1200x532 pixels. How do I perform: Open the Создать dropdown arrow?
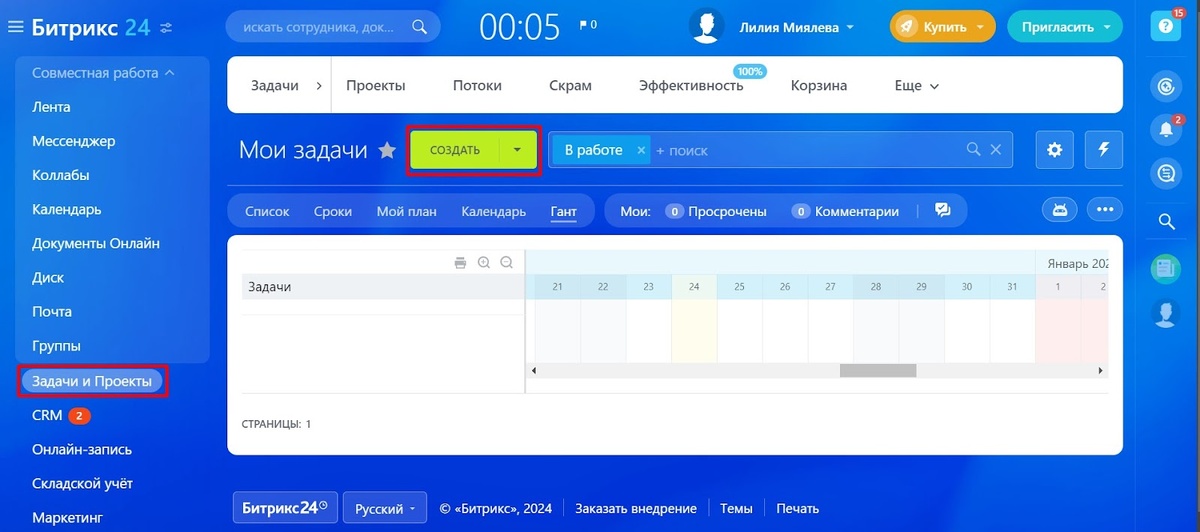(517, 150)
